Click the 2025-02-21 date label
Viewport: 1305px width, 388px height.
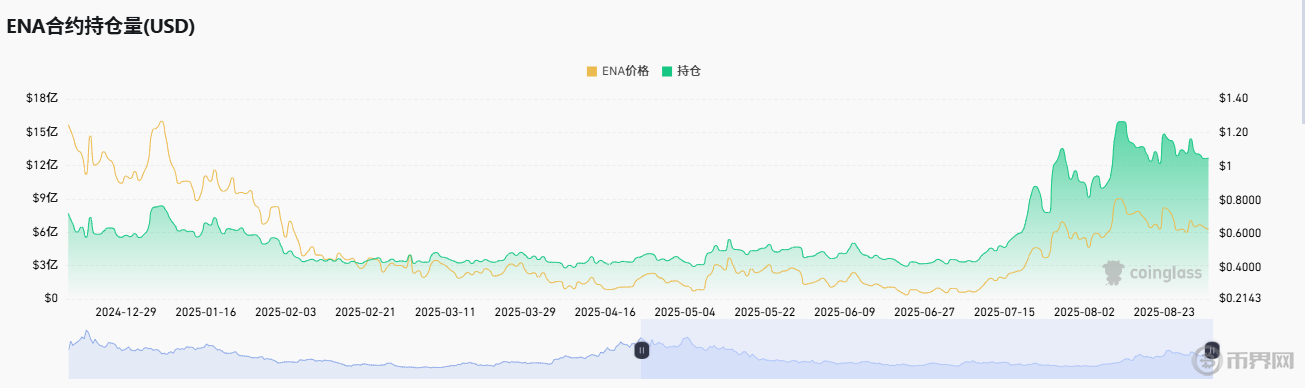[x=364, y=312]
